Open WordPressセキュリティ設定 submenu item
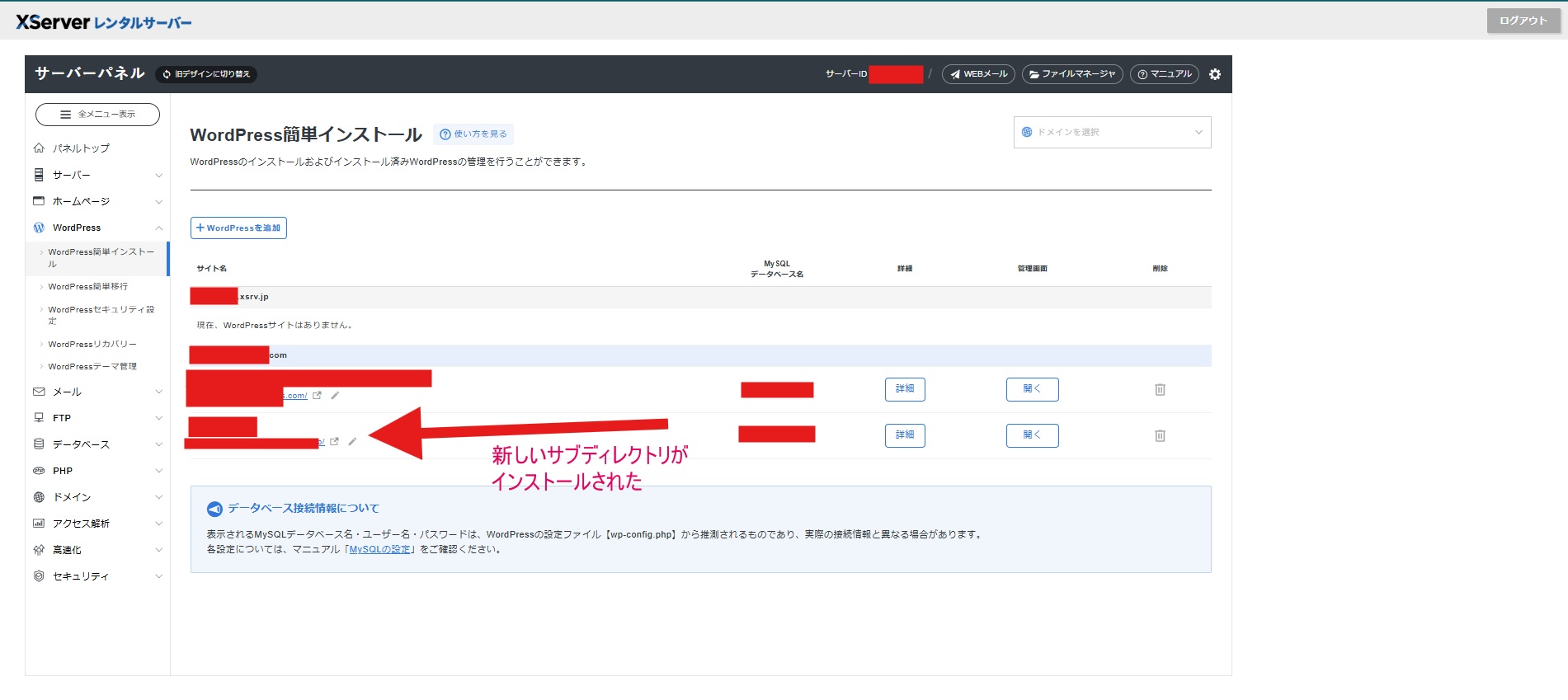This screenshot has width=1568, height=700. pos(101,315)
